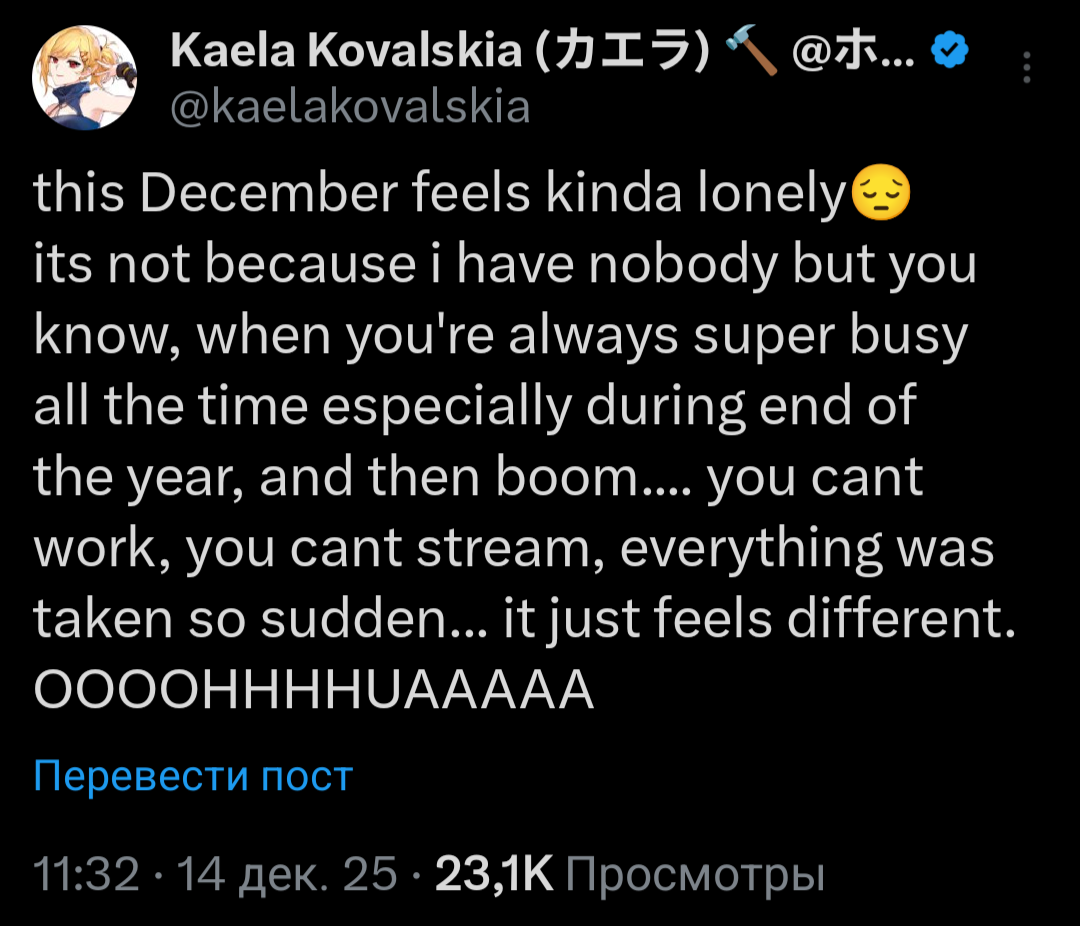
Task: Click the hammer emoji in display name
Action: point(753,50)
